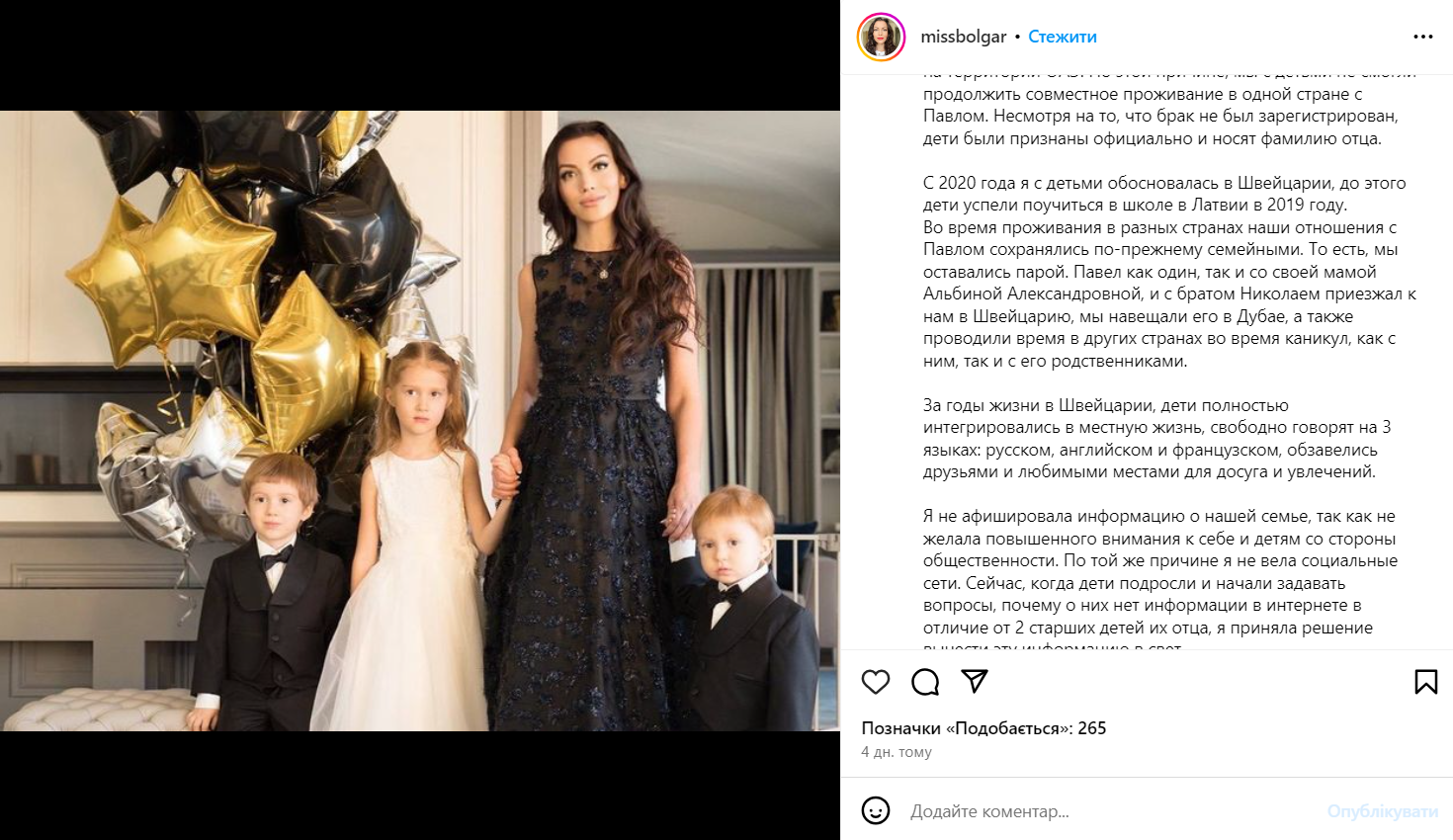Open the three-dot more options menu
This screenshot has width=1453, height=840.
pos(1423,37)
